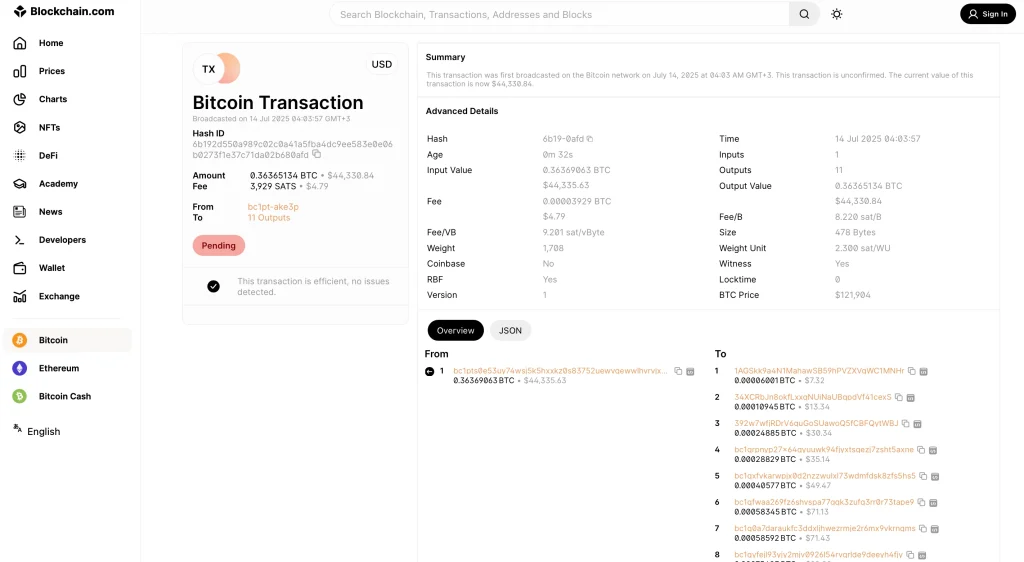This screenshot has height=562, width=1024.
Task: Open output address bc1q0a7daraukfc
Action: coord(825,528)
